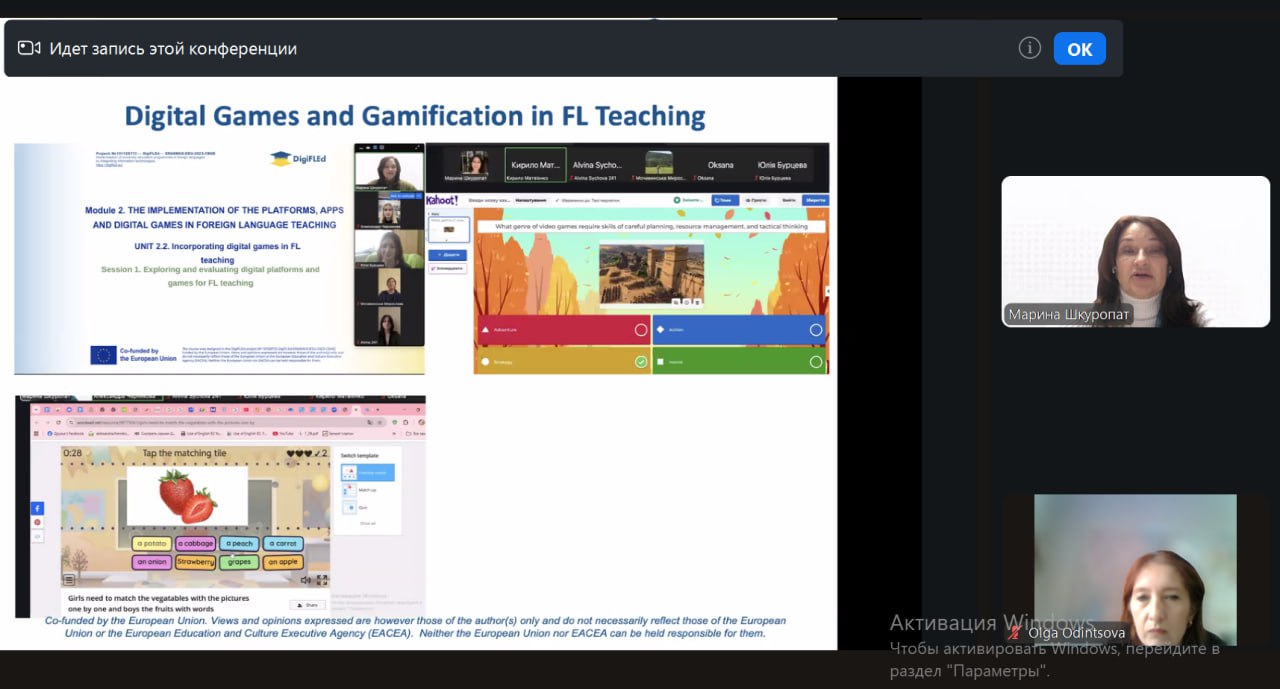
Task: Click the camera recording icon in banner
Action: pyautogui.click(x=29, y=48)
